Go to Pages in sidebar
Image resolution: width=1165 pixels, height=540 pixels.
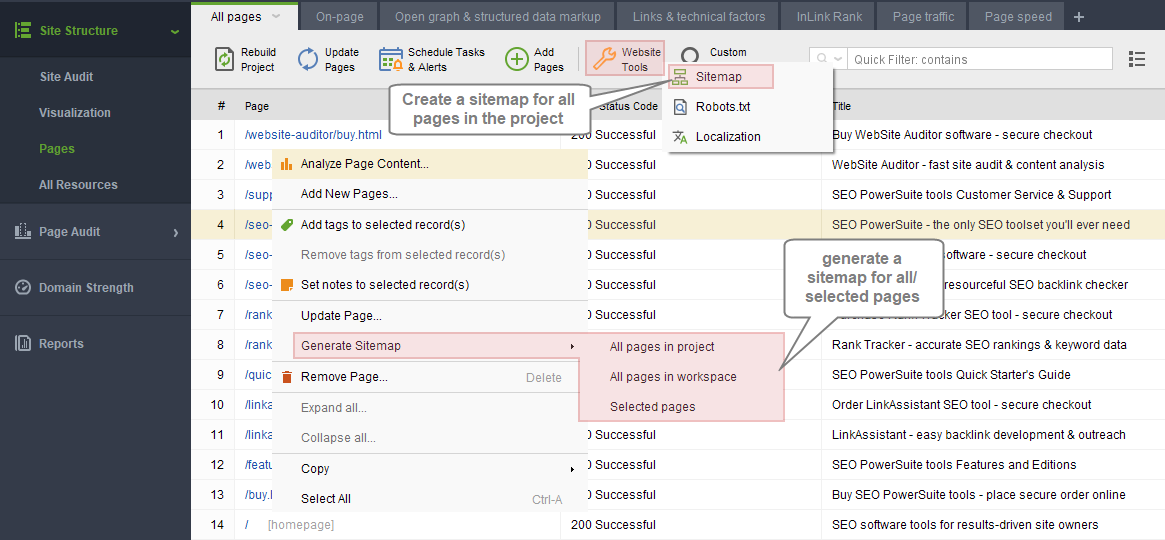57,149
